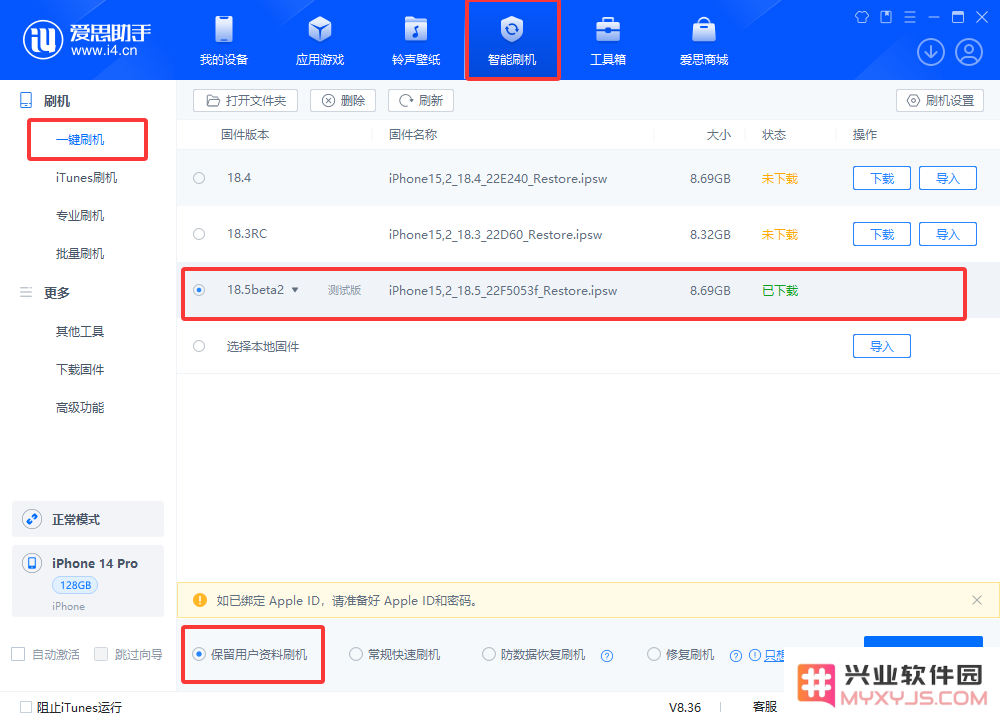Import firmware for 18.3RC row
Viewport: 1000px width, 722px height.
(948, 235)
